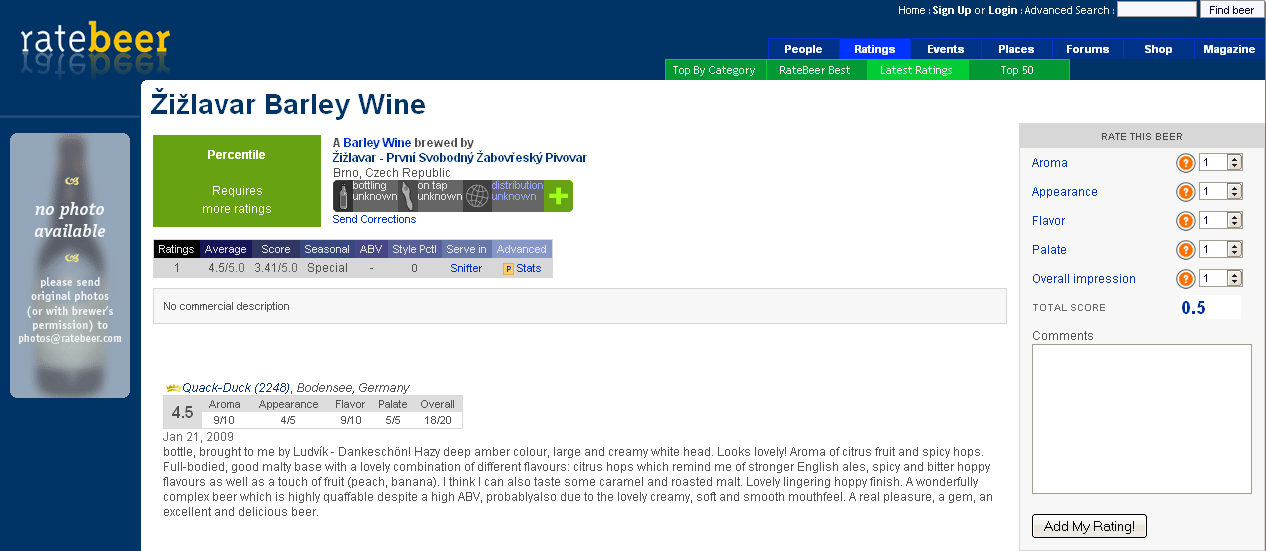Click the Stats link
The image size is (1266, 551).
[529, 268]
